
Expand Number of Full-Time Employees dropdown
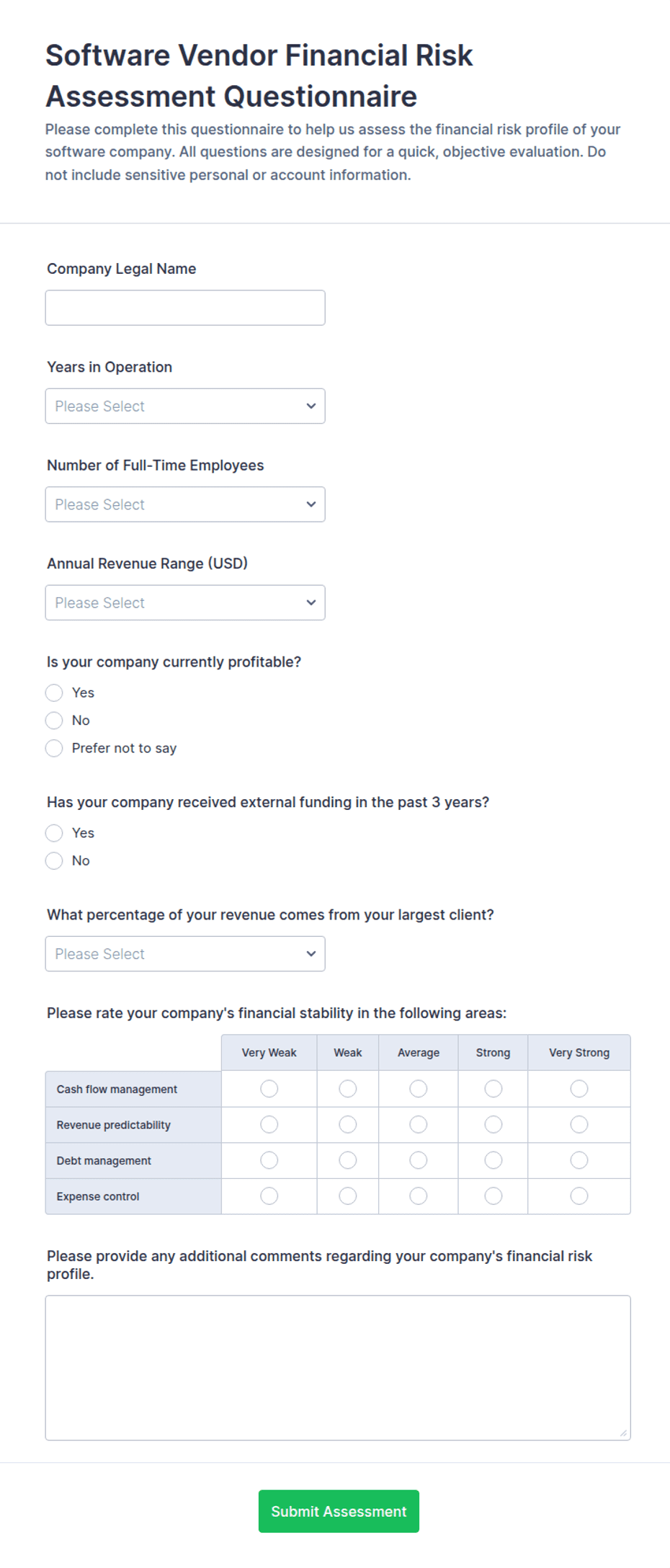click(185, 504)
